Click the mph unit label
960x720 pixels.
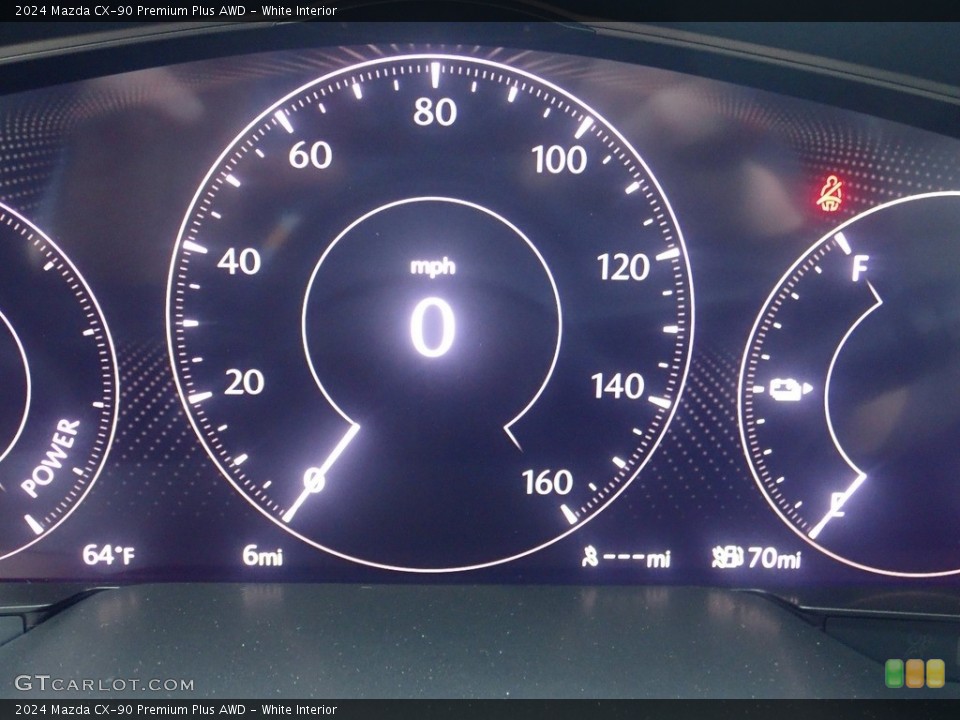tap(433, 267)
